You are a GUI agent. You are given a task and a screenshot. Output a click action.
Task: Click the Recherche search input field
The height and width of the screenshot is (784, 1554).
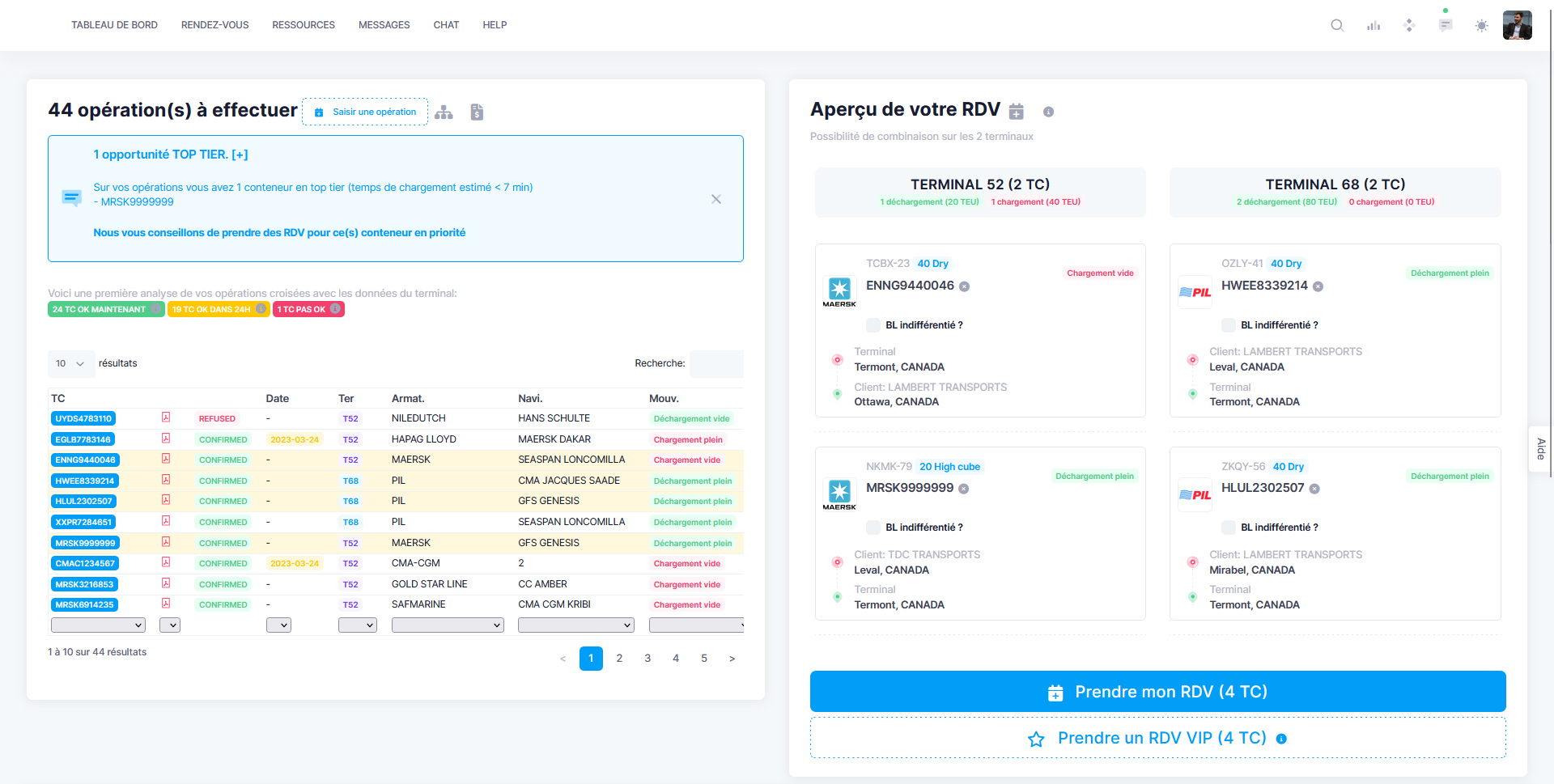(716, 364)
